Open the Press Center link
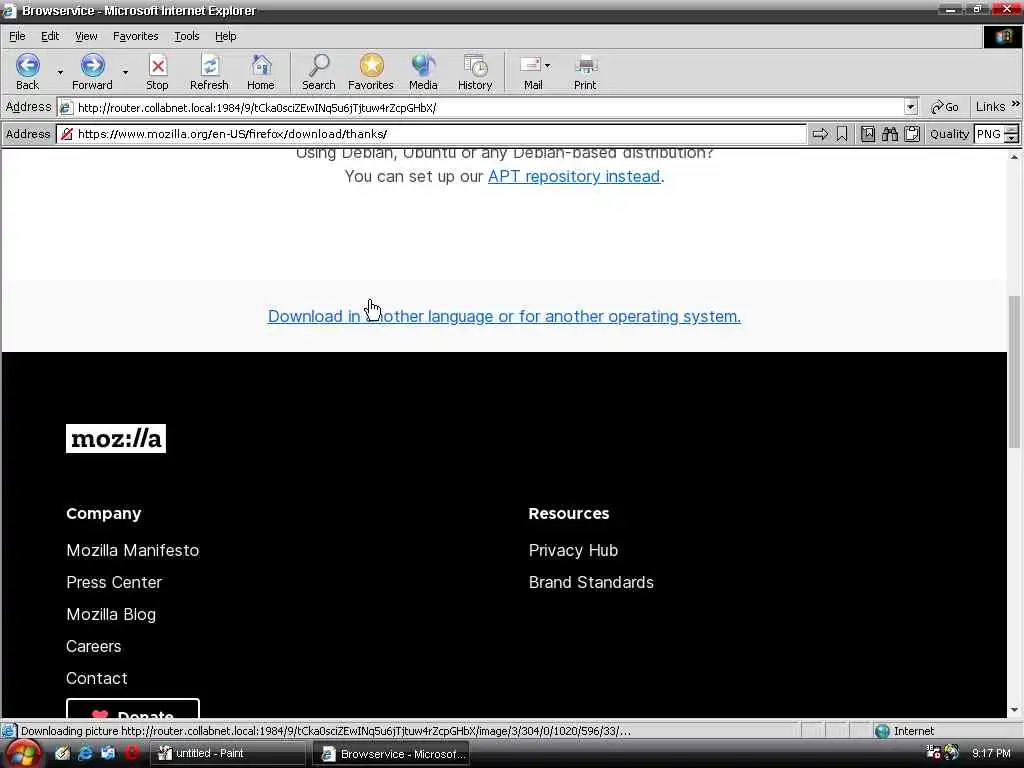The image size is (1024, 768). (x=114, y=583)
